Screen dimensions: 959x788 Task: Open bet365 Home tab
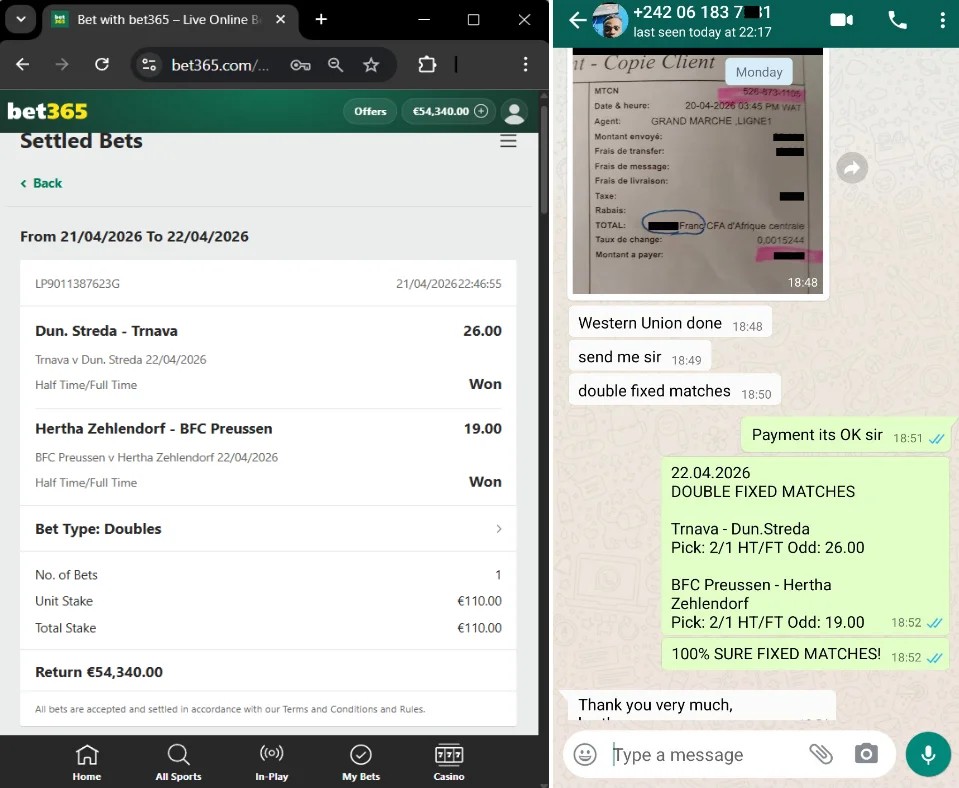click(x=87, y=762)
